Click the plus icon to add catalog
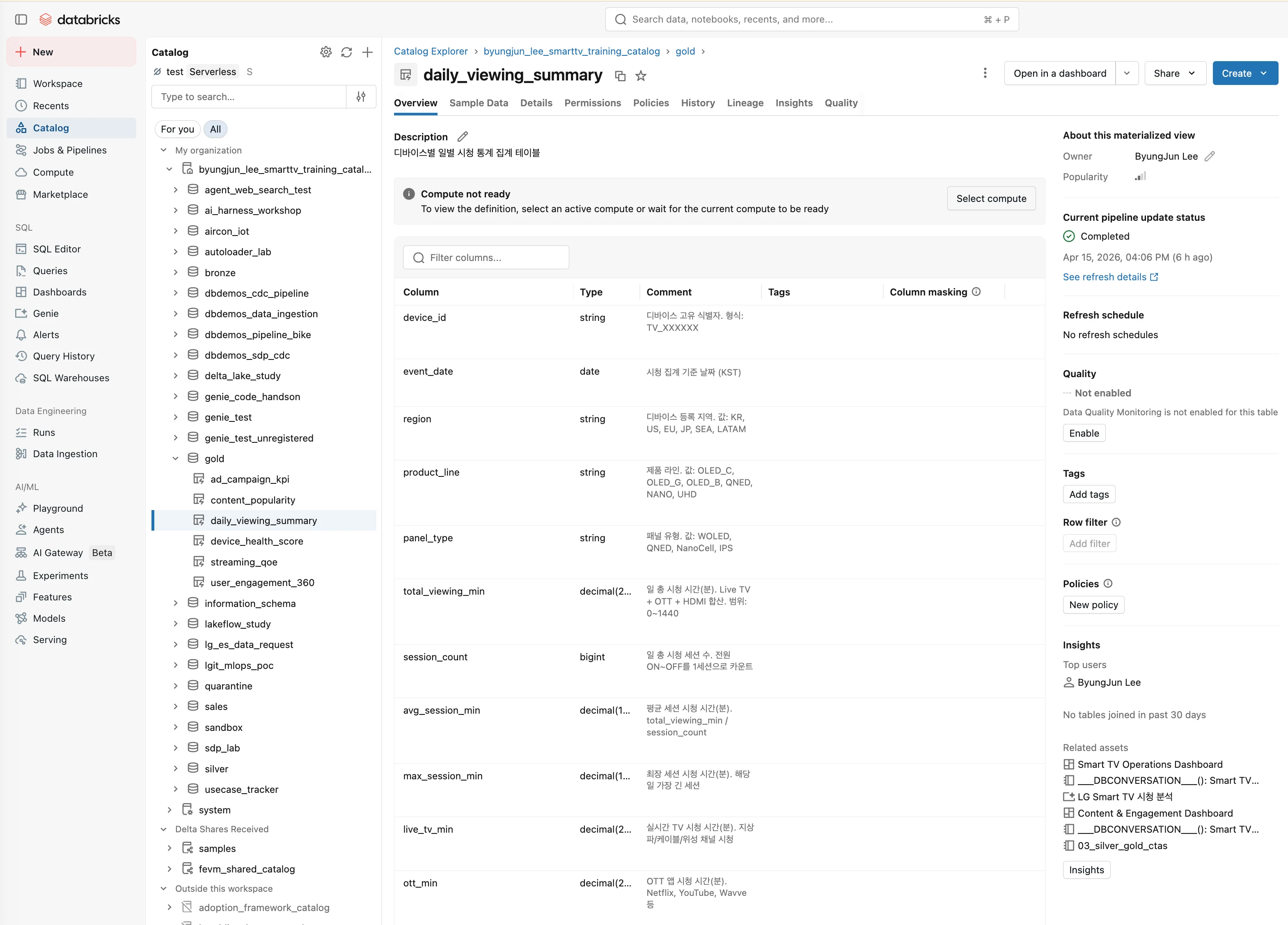The image size is (1288, 925). 367,52
